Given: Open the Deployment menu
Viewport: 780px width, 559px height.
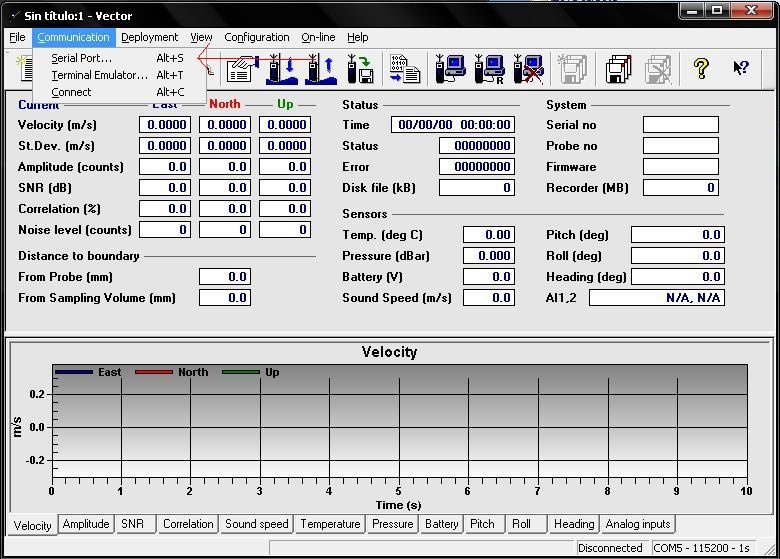Looking at the screenshot, I should coord(149,37).
